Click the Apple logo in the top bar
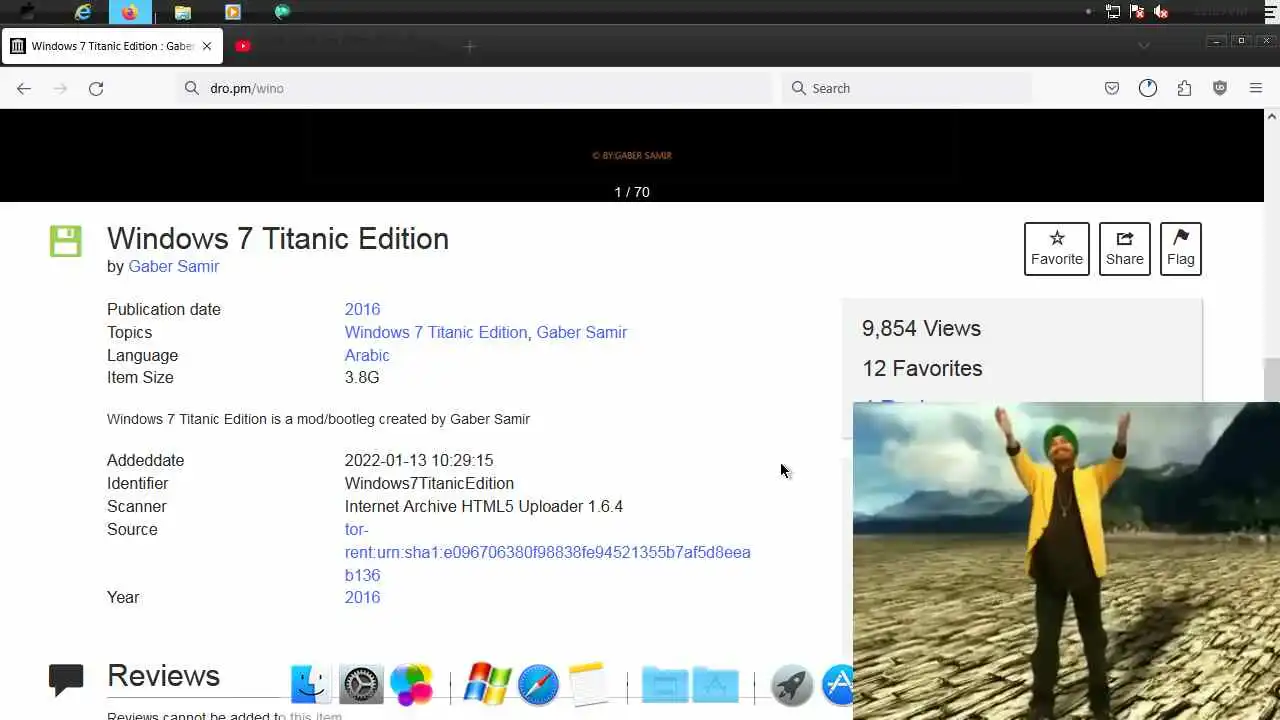The height and width of the screenshot is (720, 1280). tap(27, 12)
